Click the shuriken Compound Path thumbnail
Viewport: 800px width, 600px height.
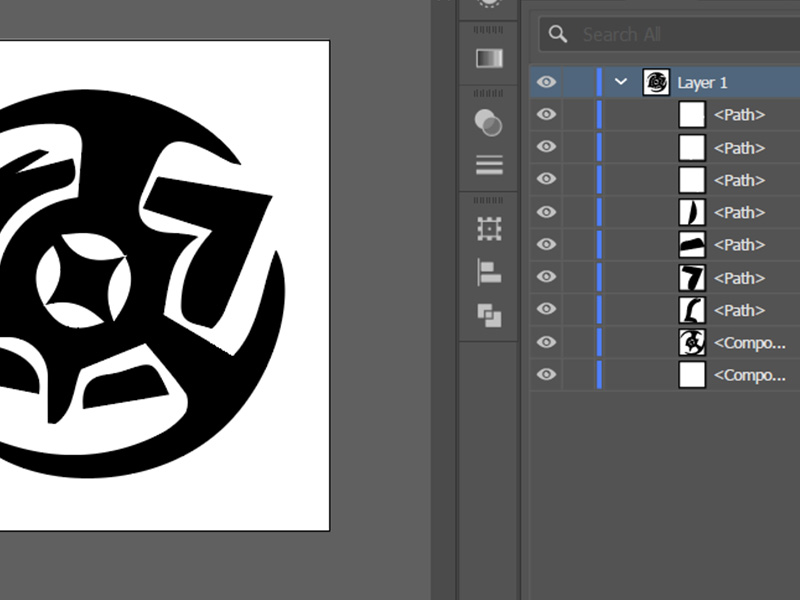(x=691, y=343)
